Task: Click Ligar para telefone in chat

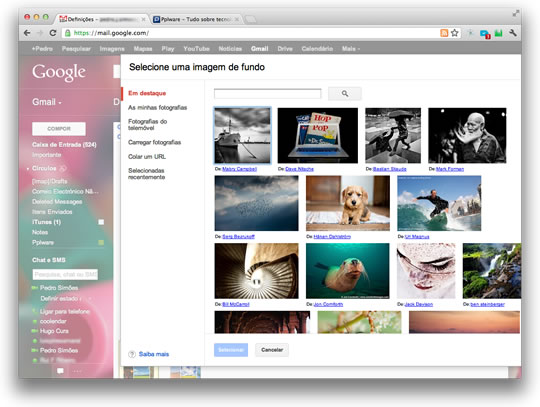Action: coord(64,311)
